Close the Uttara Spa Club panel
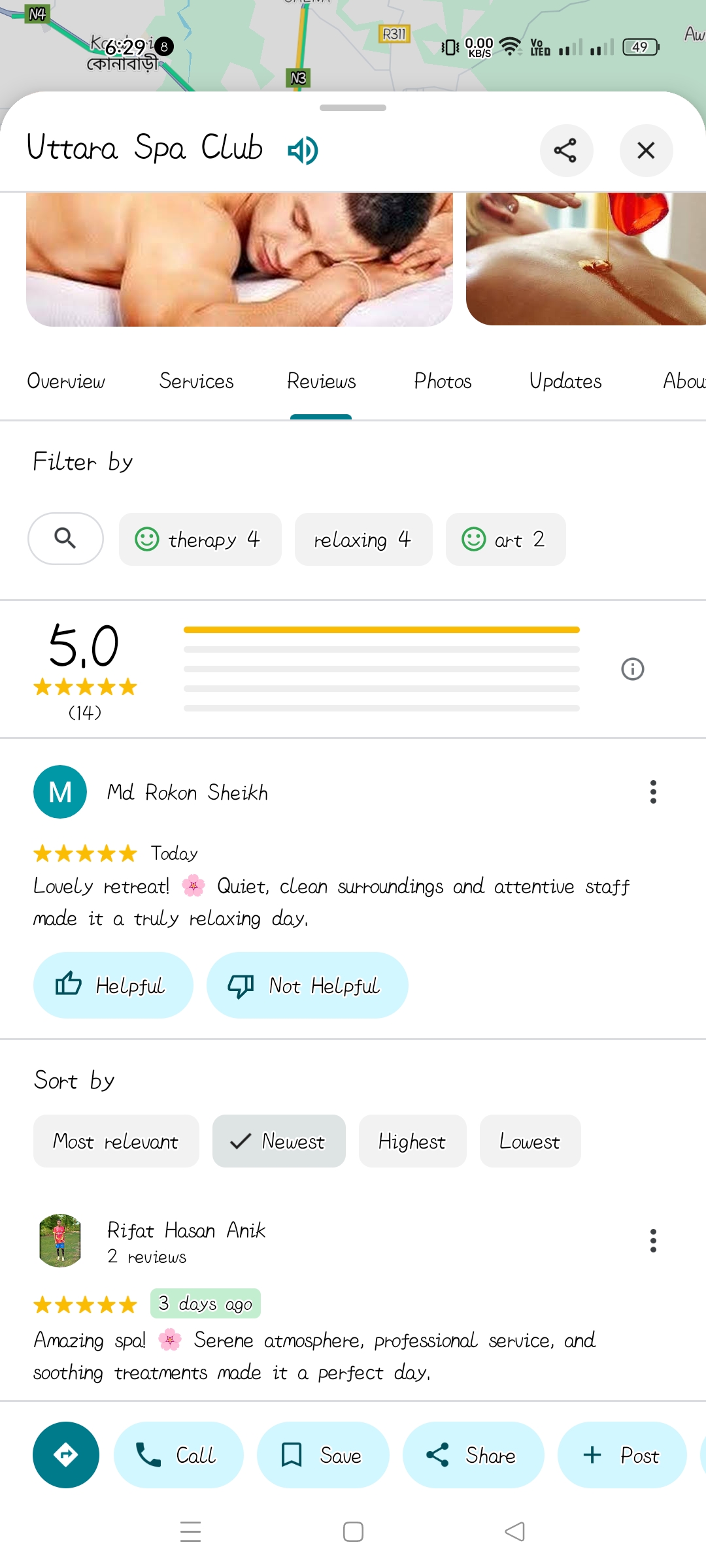 point(646,151)
